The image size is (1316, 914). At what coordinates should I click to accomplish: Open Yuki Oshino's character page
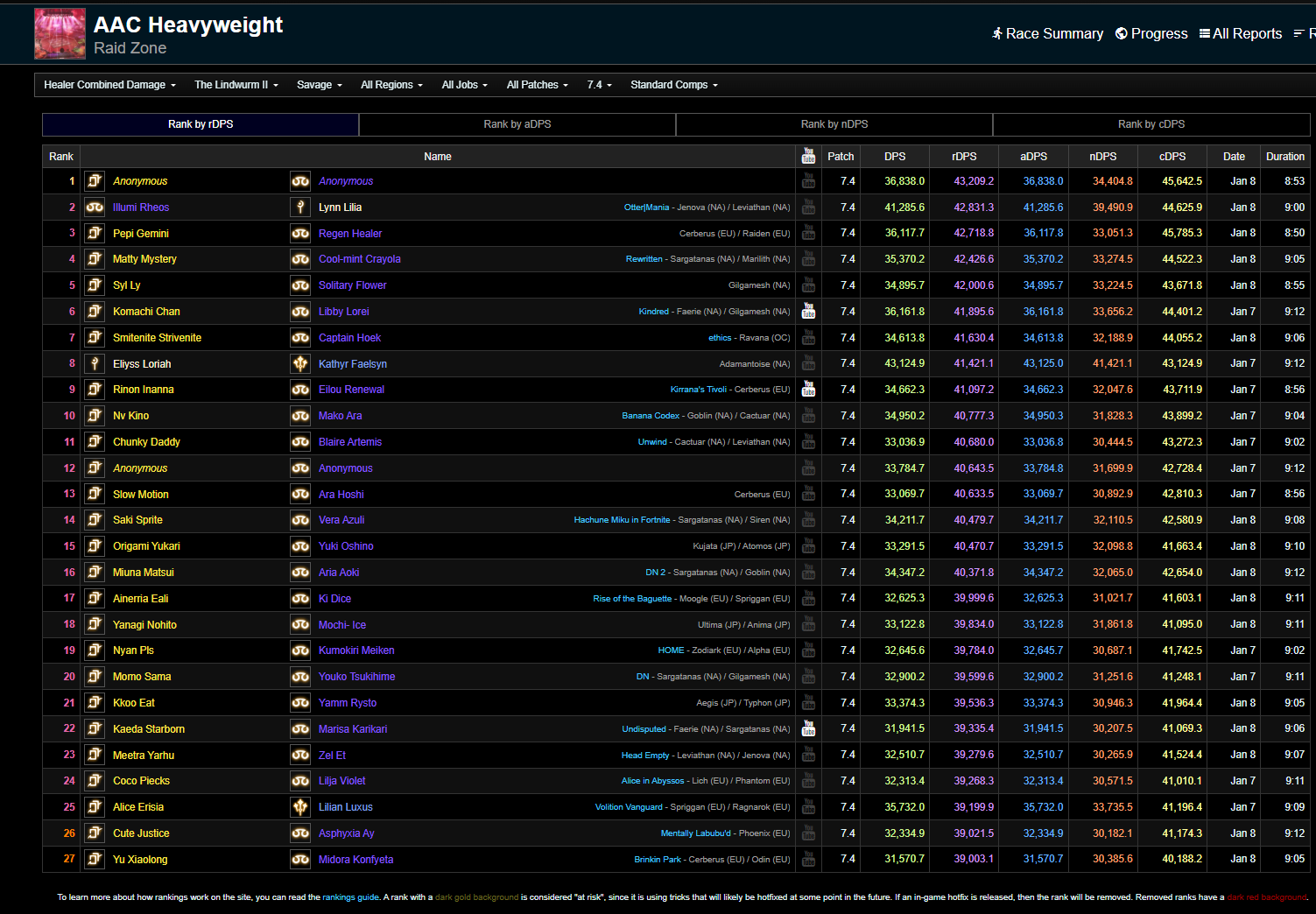(346, 546)
